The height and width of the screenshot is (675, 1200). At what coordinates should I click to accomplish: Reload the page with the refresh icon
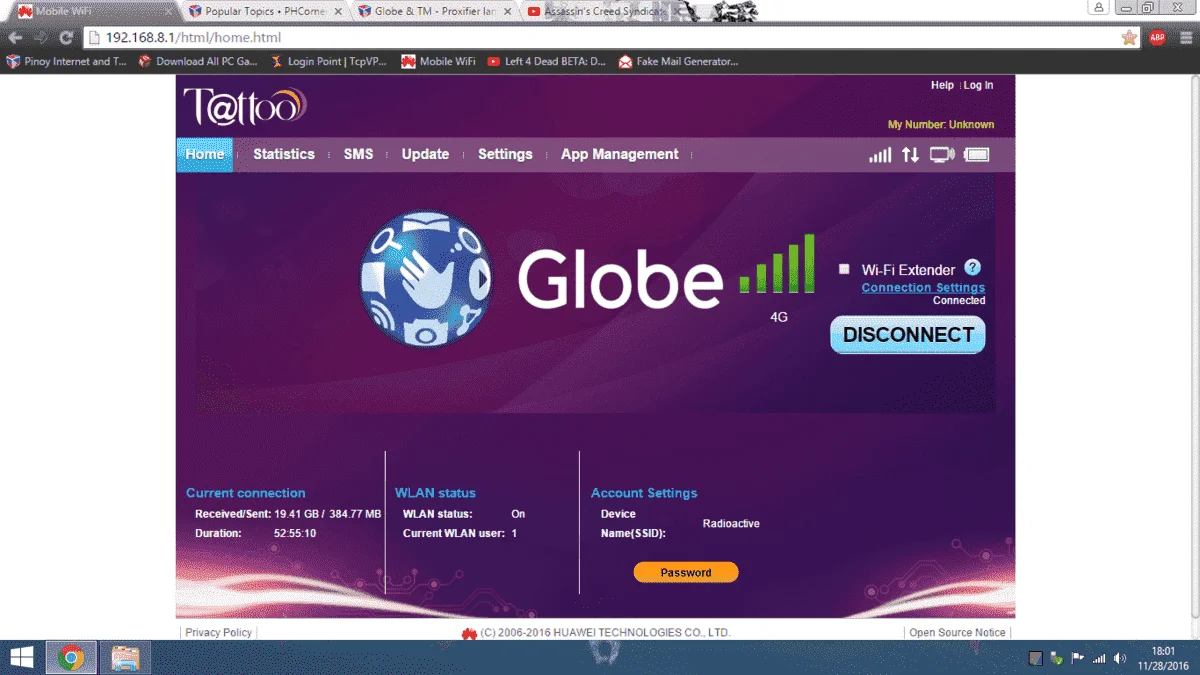(66, 38)
